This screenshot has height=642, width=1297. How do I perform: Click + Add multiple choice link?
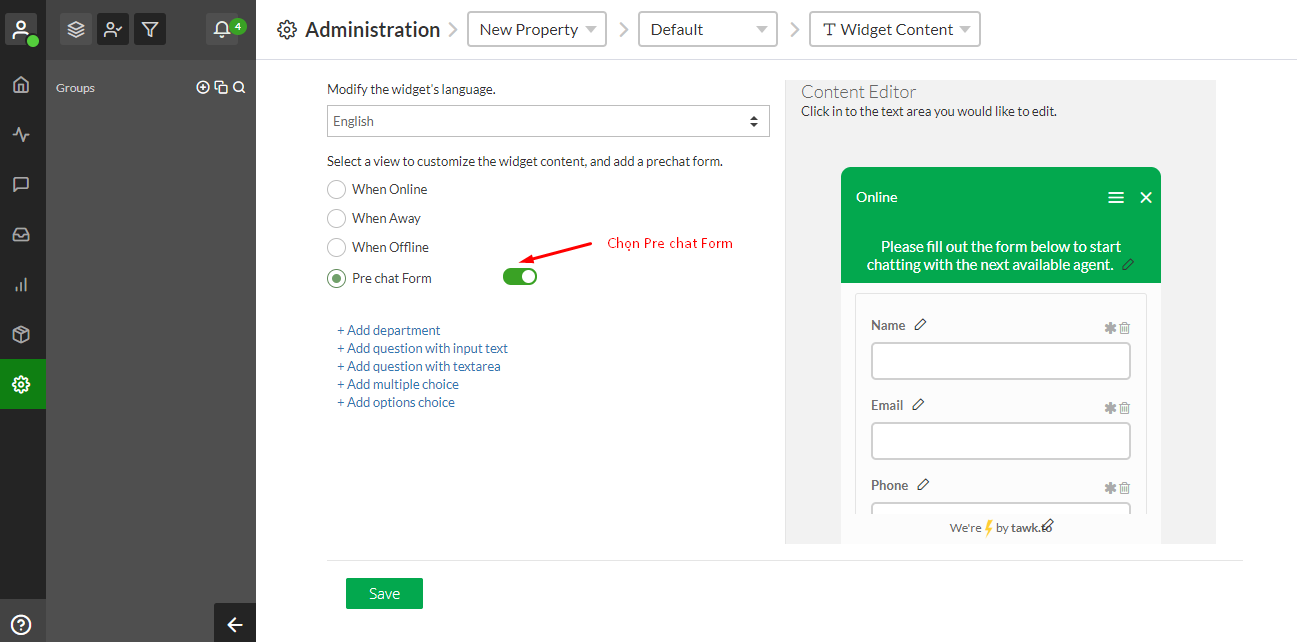tap(398, 384)
